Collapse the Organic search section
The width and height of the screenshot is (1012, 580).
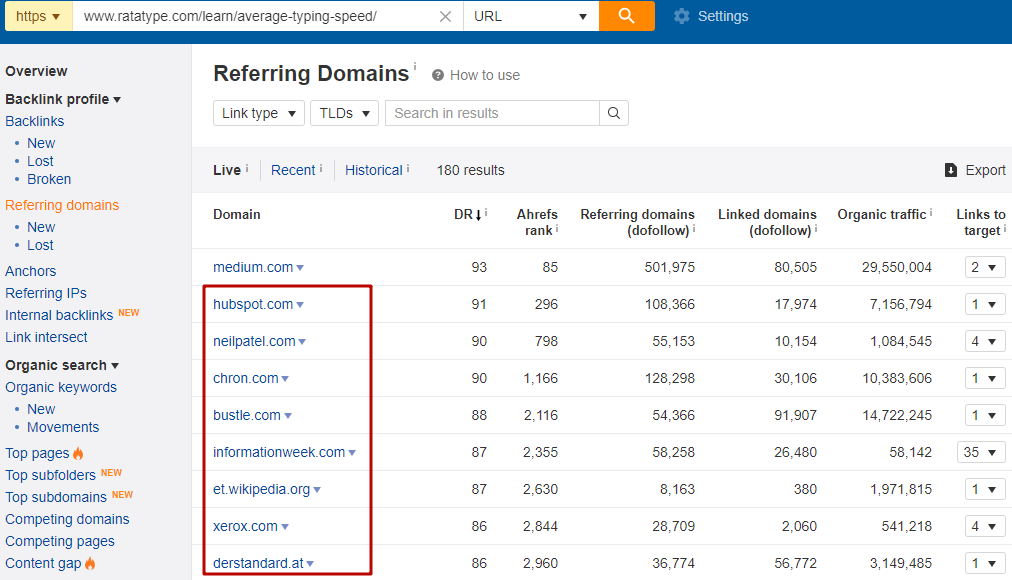pos(62,365)
